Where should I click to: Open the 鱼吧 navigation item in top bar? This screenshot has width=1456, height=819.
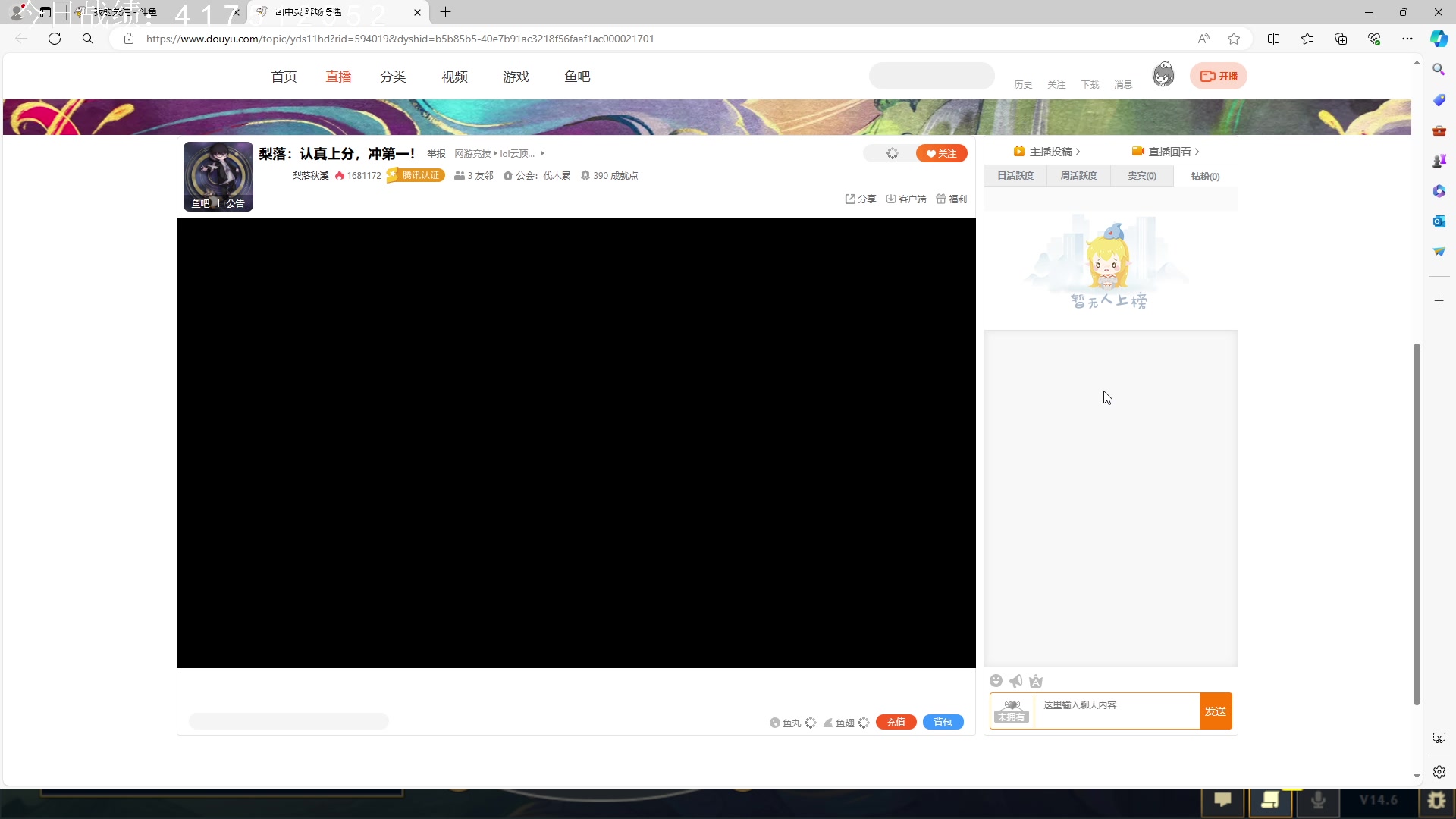[577, 77]
